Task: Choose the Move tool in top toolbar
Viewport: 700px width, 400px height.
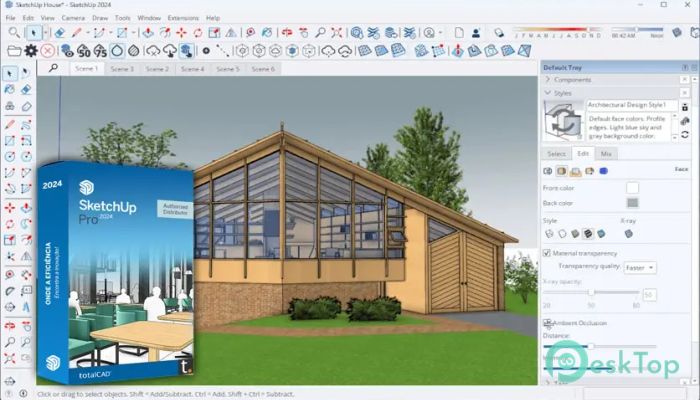Action: pyautogui.click(x=181, y=33)
